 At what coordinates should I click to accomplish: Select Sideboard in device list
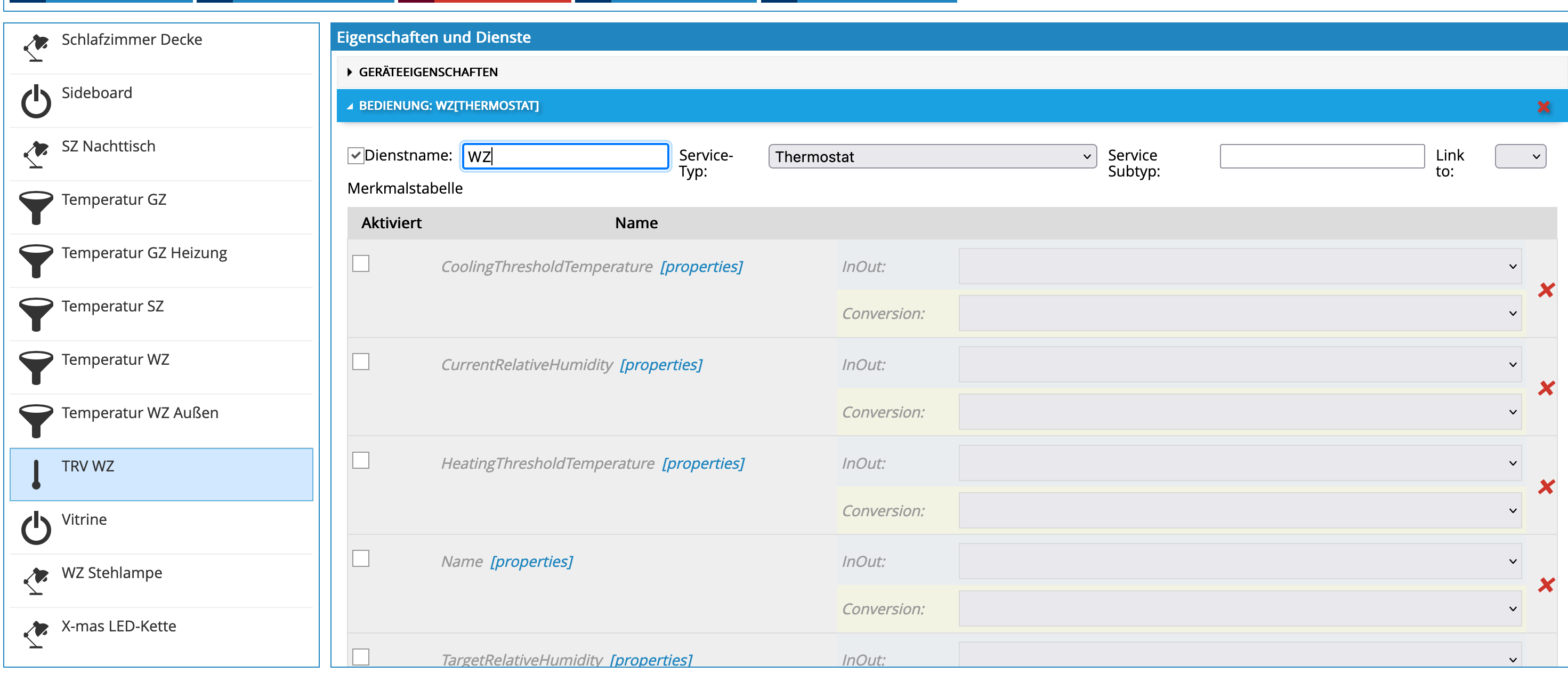(x=161, y=101)
